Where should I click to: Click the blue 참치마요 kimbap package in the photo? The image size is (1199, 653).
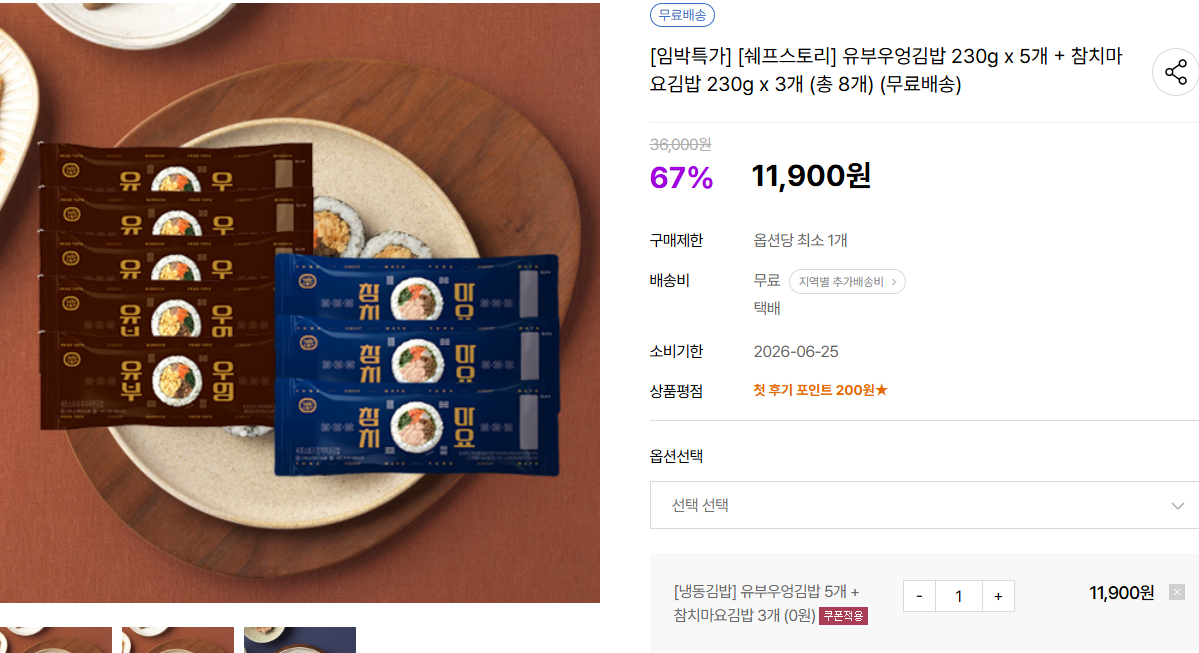click(x=415, y=360)
